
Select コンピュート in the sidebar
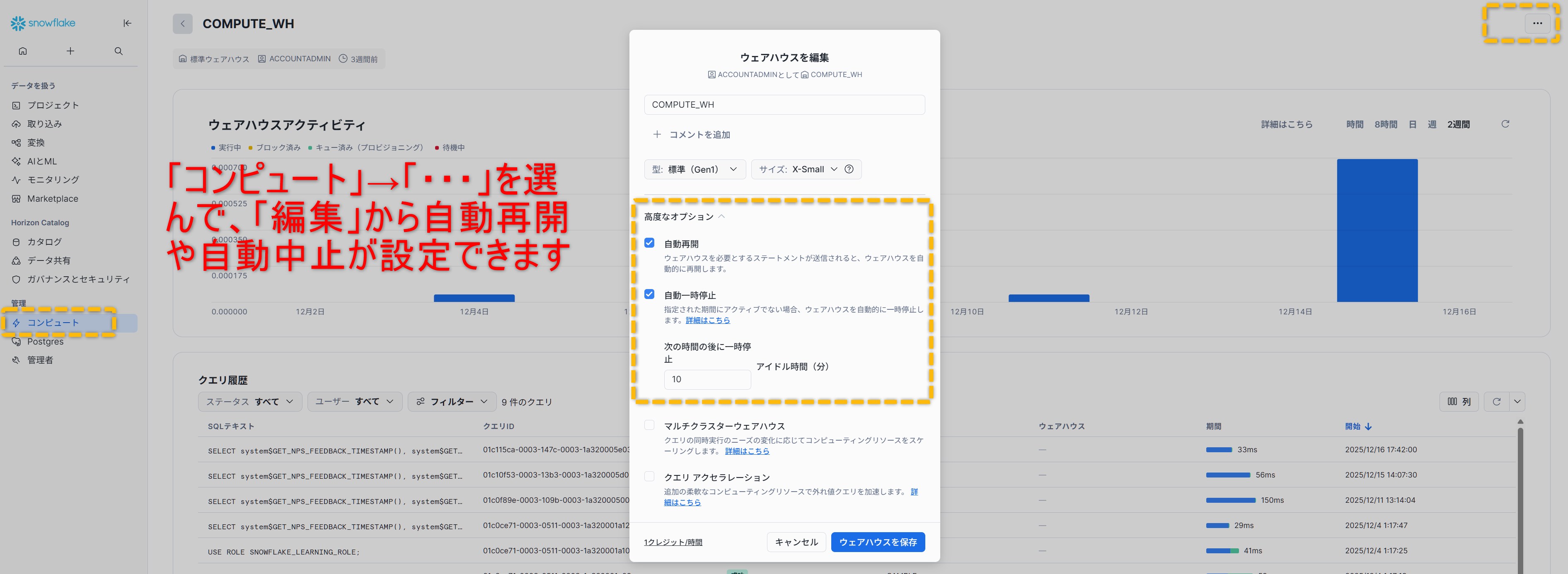53,323
